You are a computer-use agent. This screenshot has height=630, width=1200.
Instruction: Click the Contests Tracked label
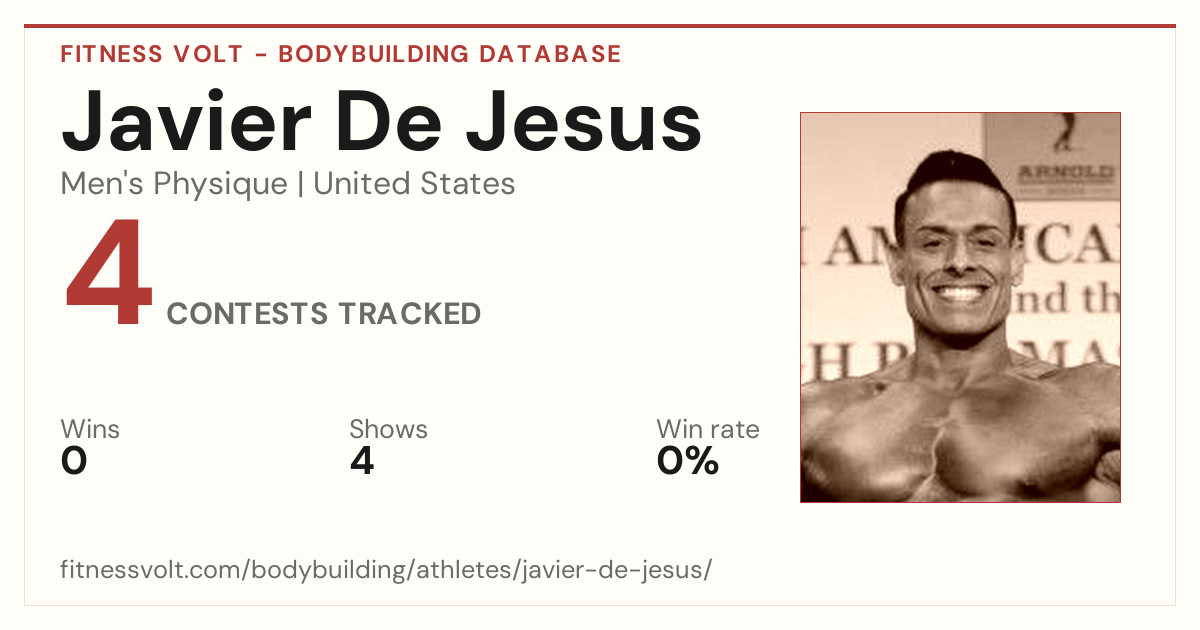pos(324,314)
